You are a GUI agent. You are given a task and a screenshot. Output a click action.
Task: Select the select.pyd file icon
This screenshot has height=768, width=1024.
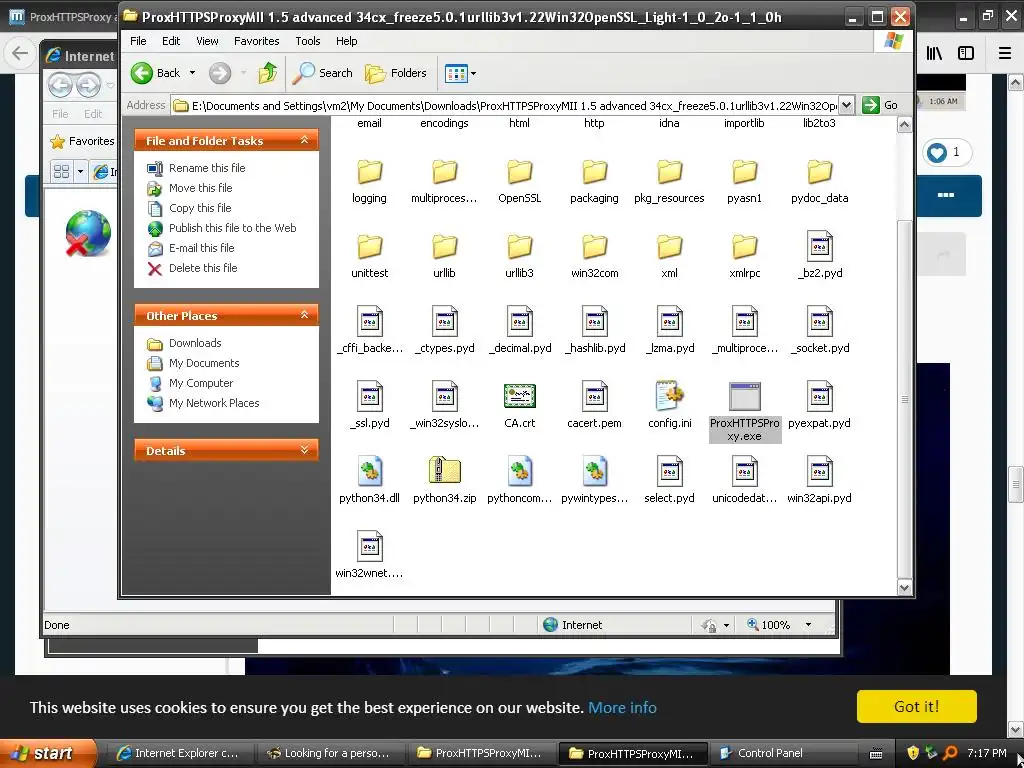click(669, 471)
